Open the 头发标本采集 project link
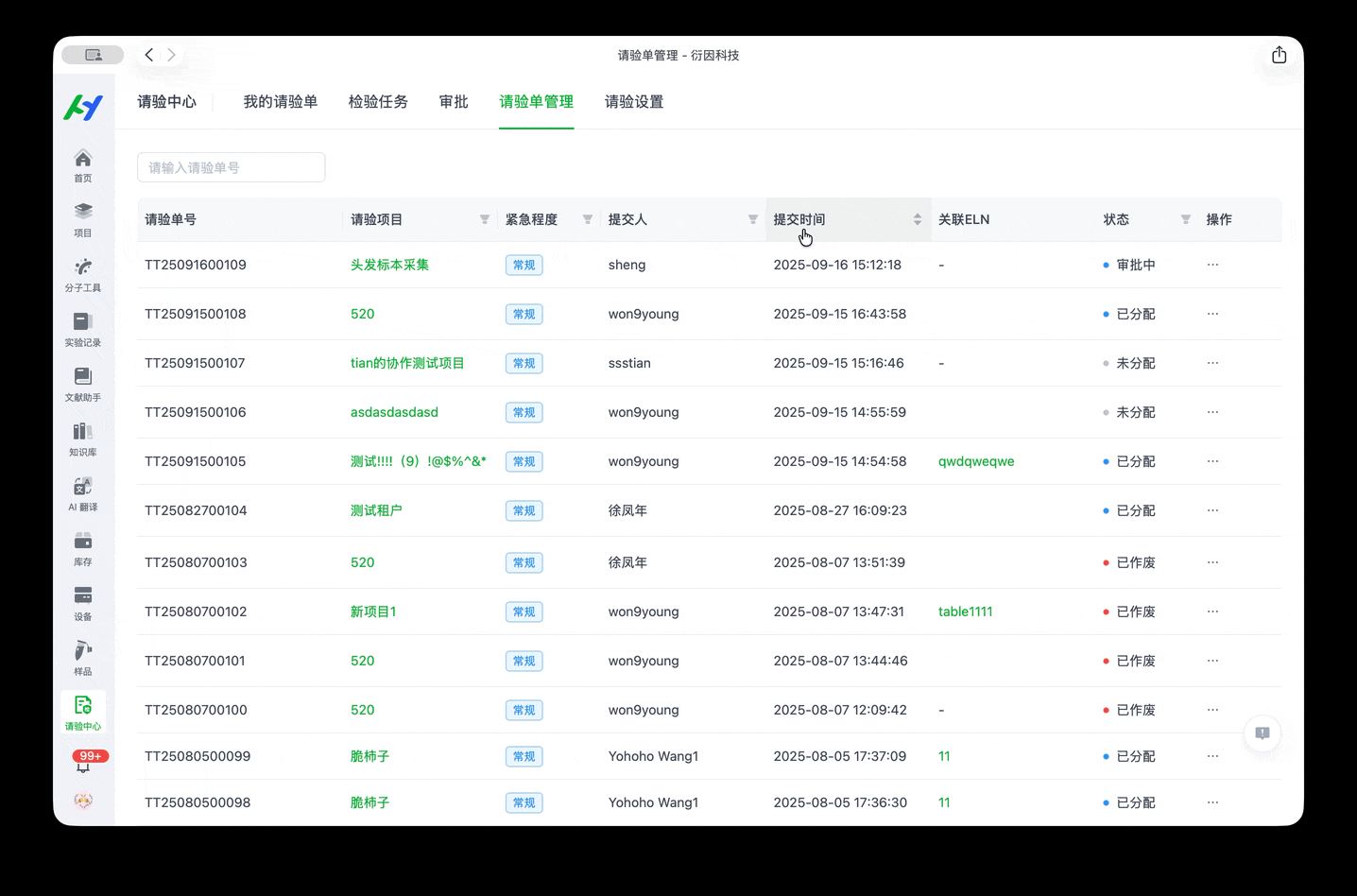Image resolution: width=1357 pixels, height=896 pixels. (389, 265)
